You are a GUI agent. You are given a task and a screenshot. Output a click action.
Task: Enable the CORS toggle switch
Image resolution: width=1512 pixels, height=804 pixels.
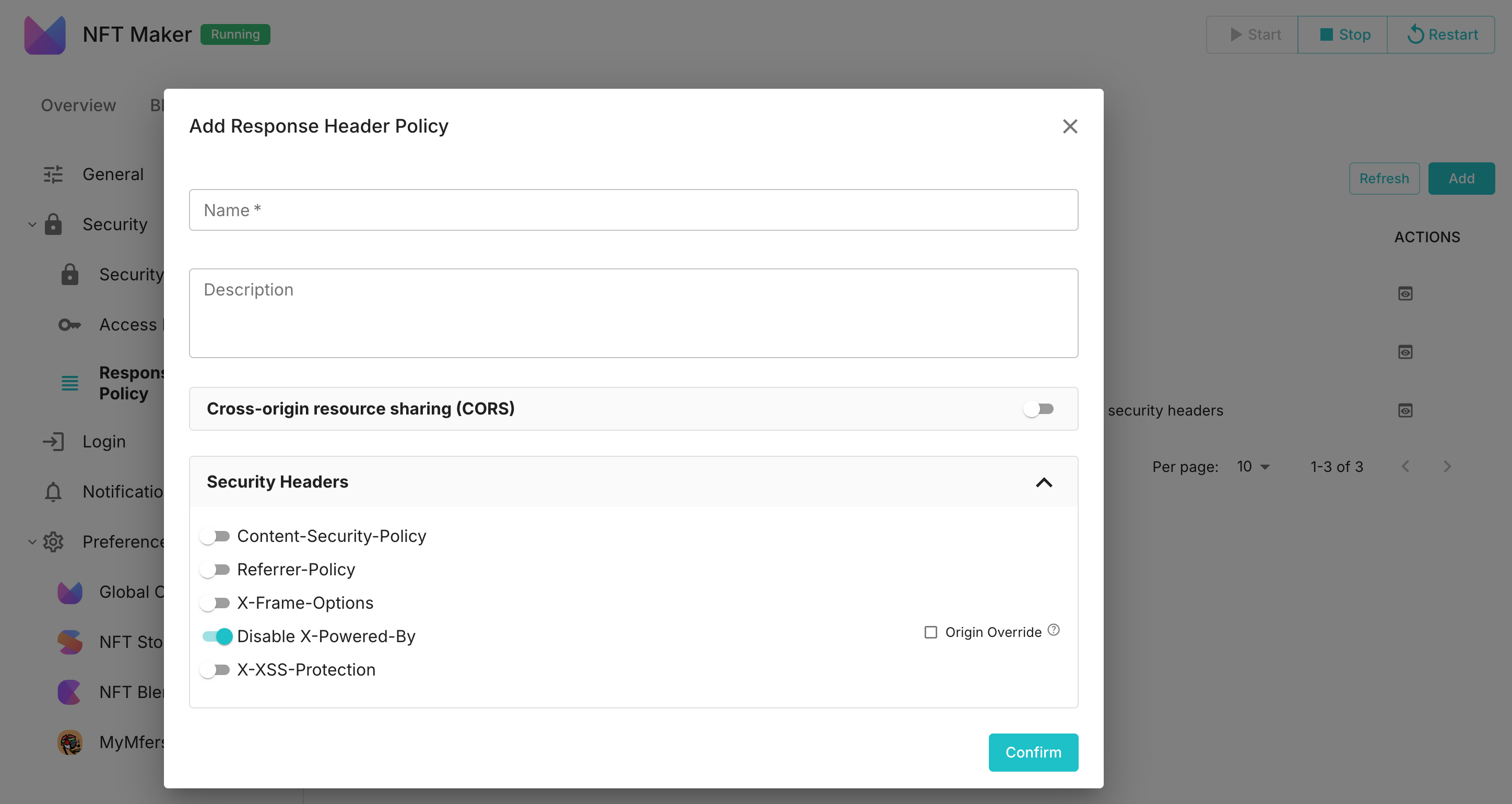click(x=1038, y=408)
